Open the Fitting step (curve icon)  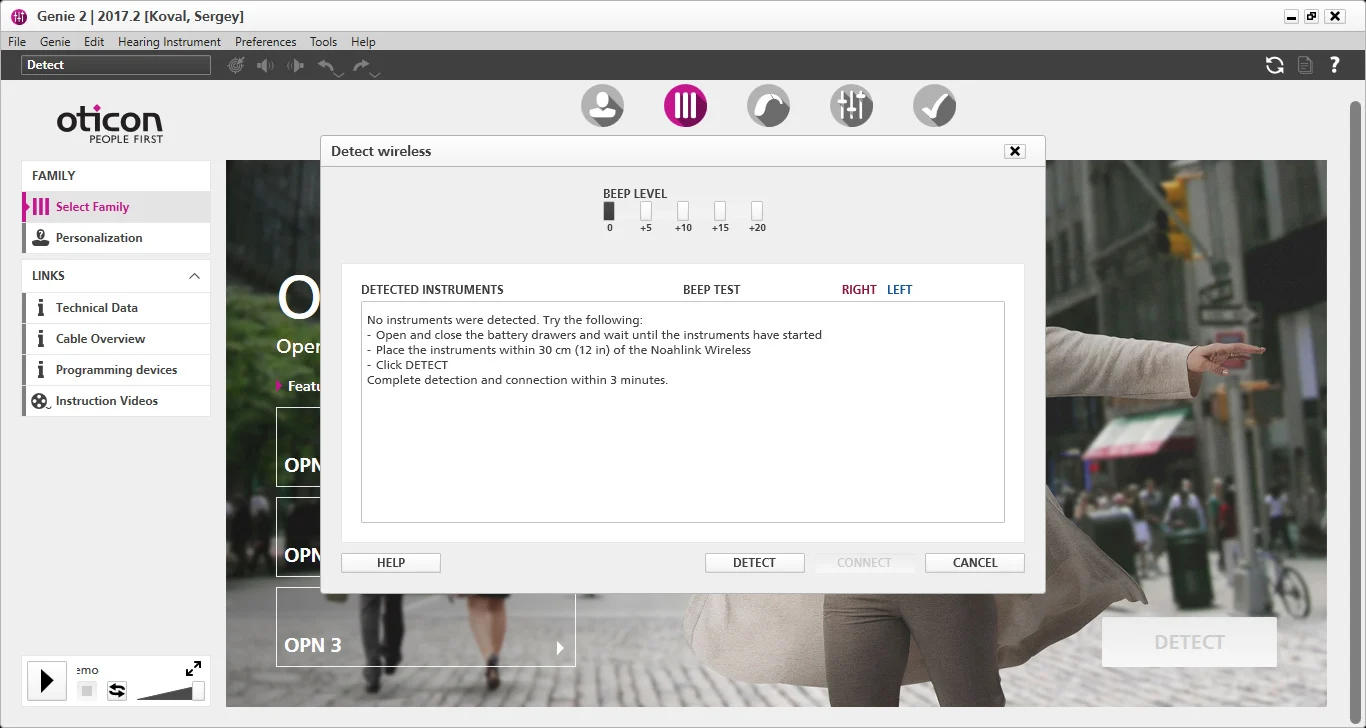(x=768, y=105)
